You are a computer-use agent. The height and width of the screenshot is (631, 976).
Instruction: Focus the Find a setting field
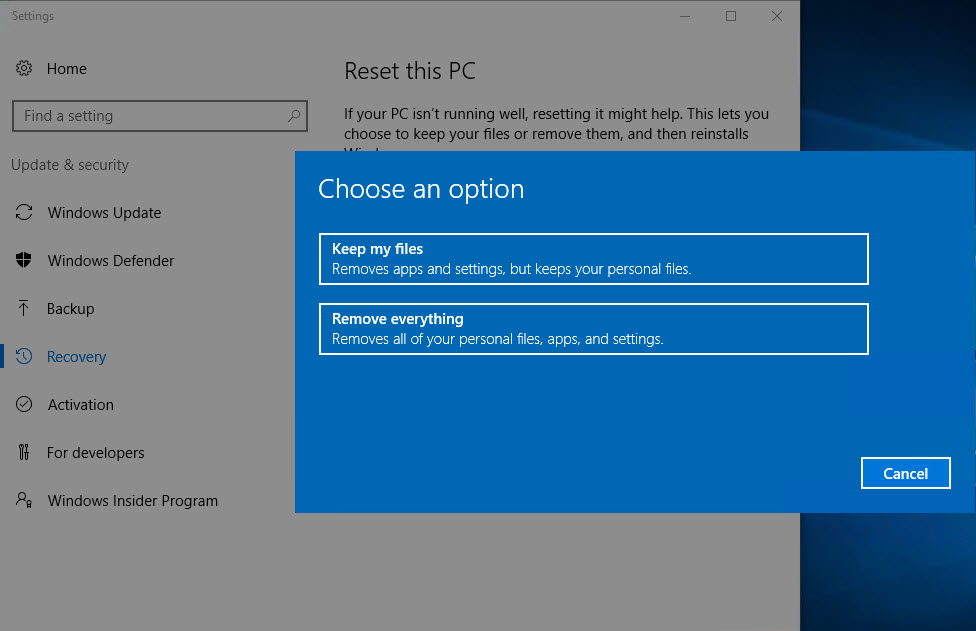(159, 116)
